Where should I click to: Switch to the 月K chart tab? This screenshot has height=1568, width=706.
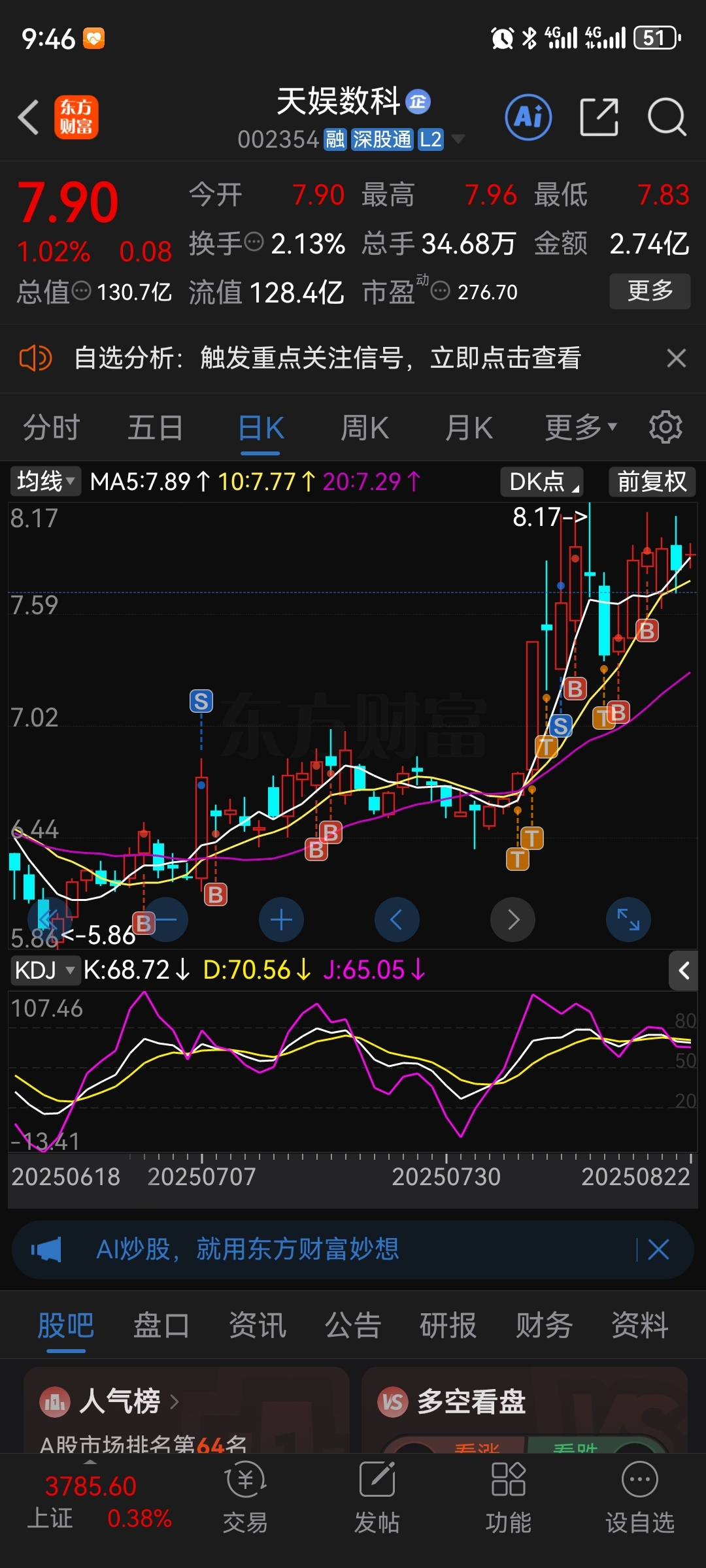click(469, 429)
